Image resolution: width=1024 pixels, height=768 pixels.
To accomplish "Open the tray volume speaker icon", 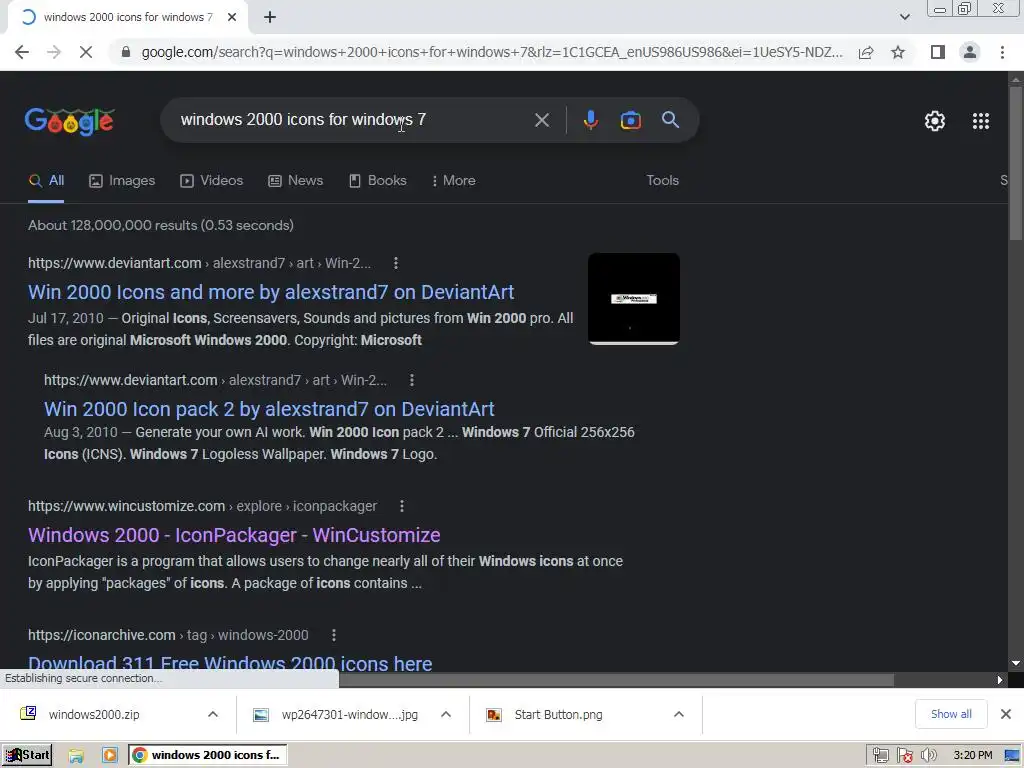I will pos(929,756).
